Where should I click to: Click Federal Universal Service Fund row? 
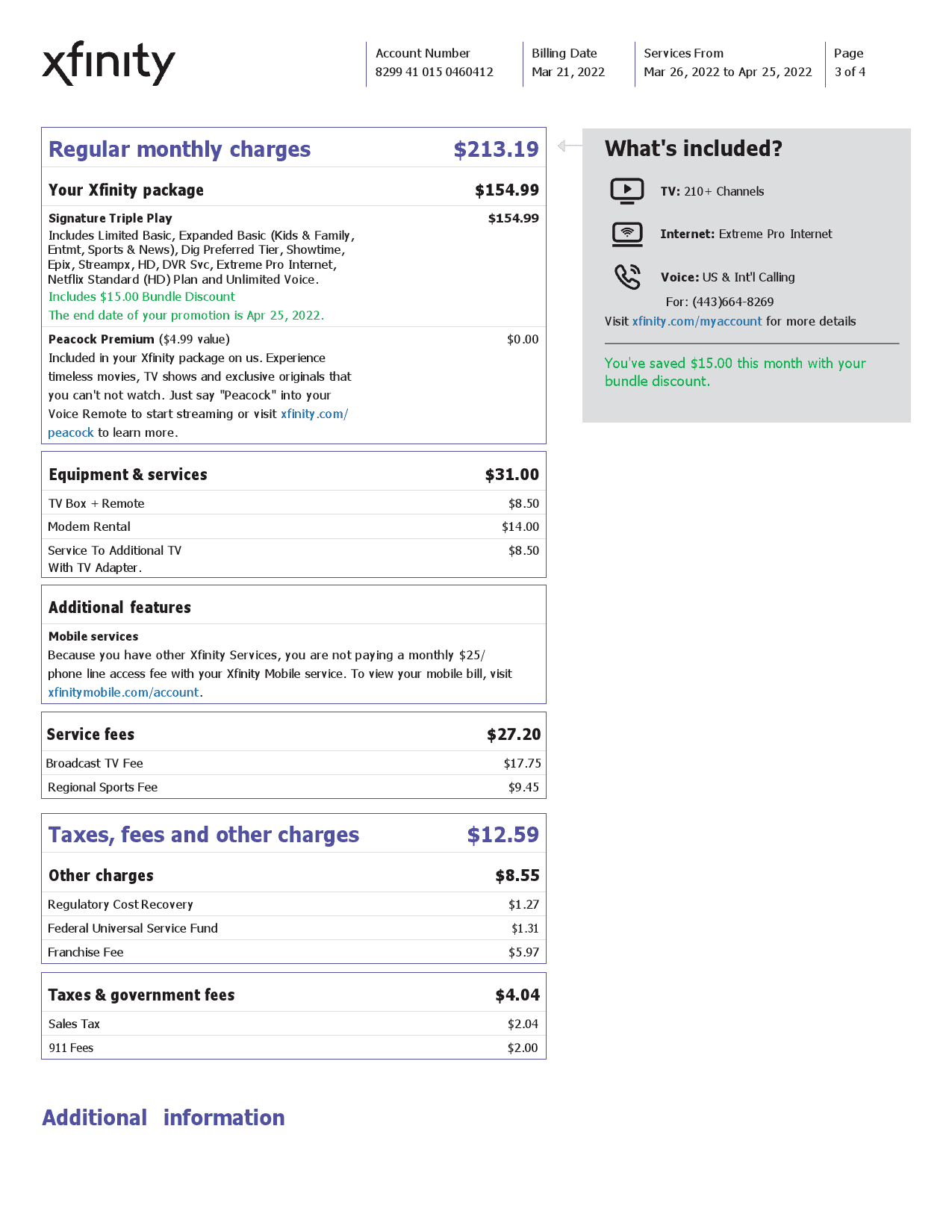(x=293, y=928)
